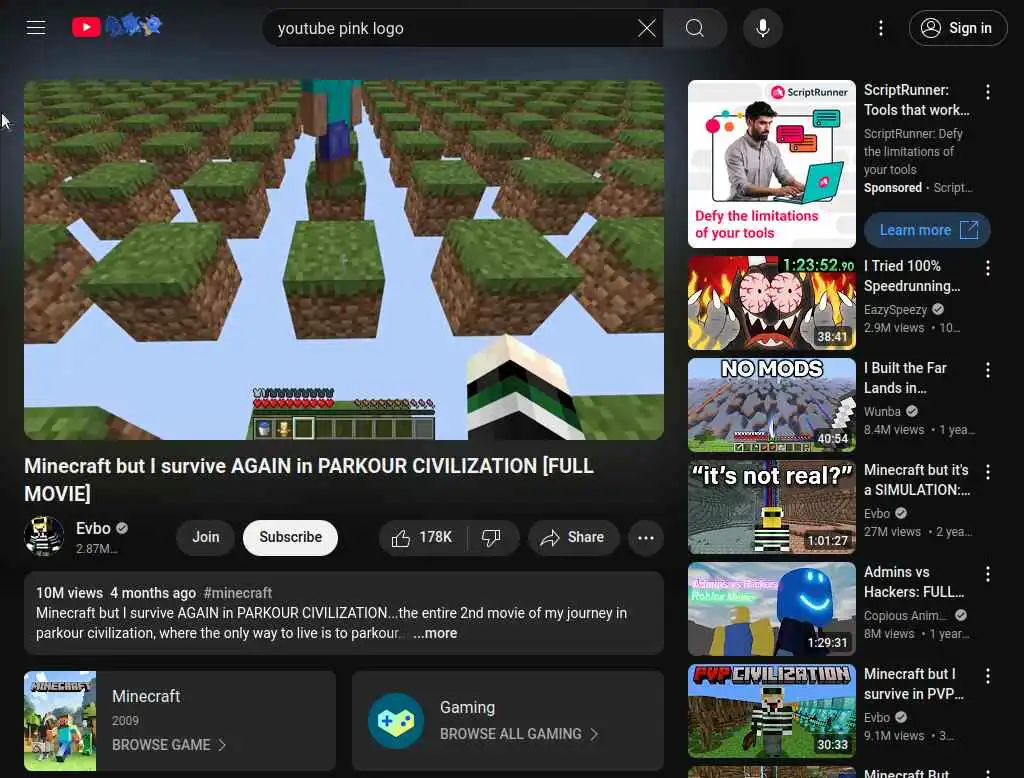Image resolution: width=1024 pixels, height=778 pixels.
Task: Click the Gaming controller heart icon
Action: coord(396,721)
